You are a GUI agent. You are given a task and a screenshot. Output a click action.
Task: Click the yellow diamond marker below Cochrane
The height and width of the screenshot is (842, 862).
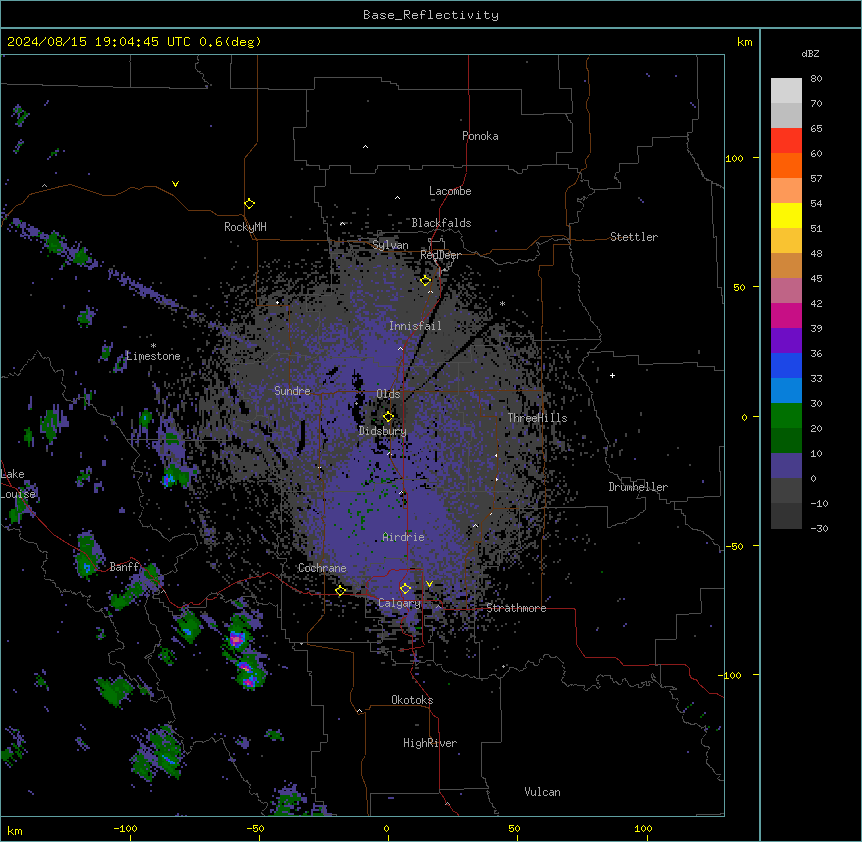(340, 591)
